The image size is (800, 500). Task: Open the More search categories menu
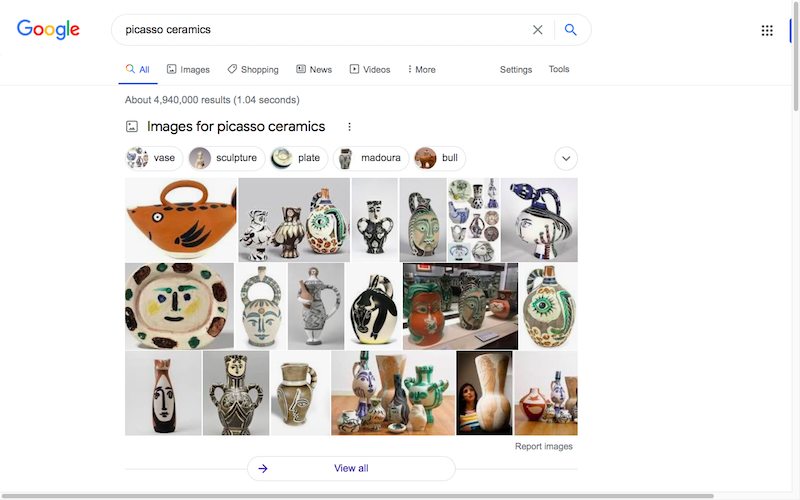pyautogui.click(x=421, y=69)
